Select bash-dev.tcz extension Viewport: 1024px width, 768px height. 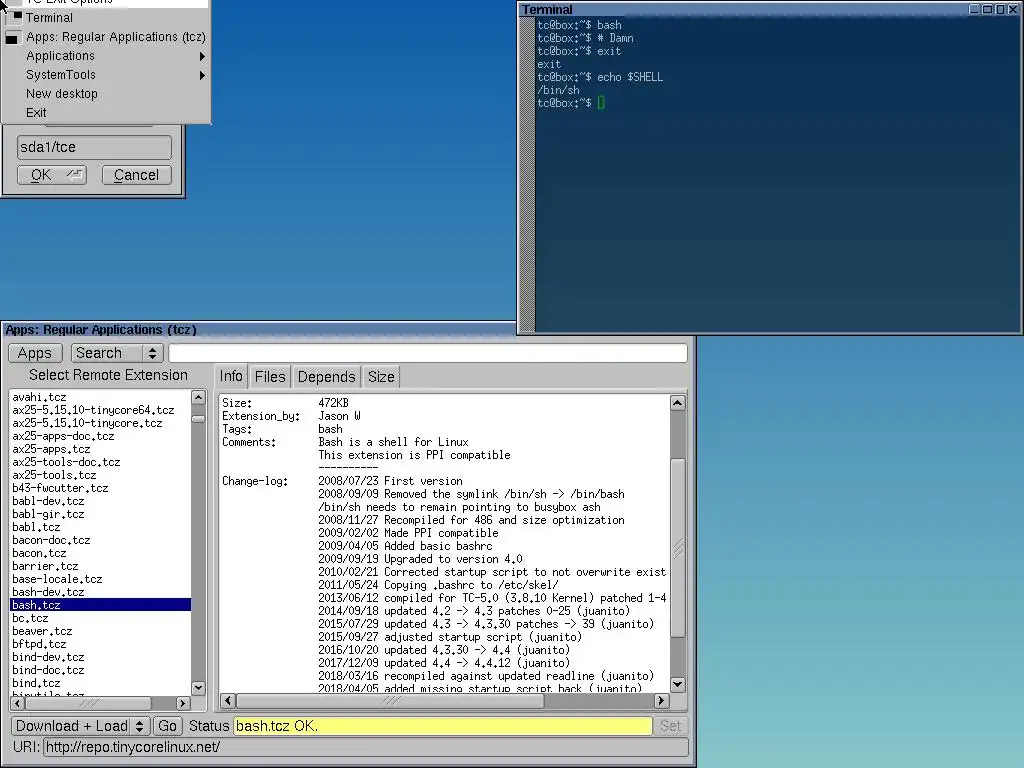point(100,592)
